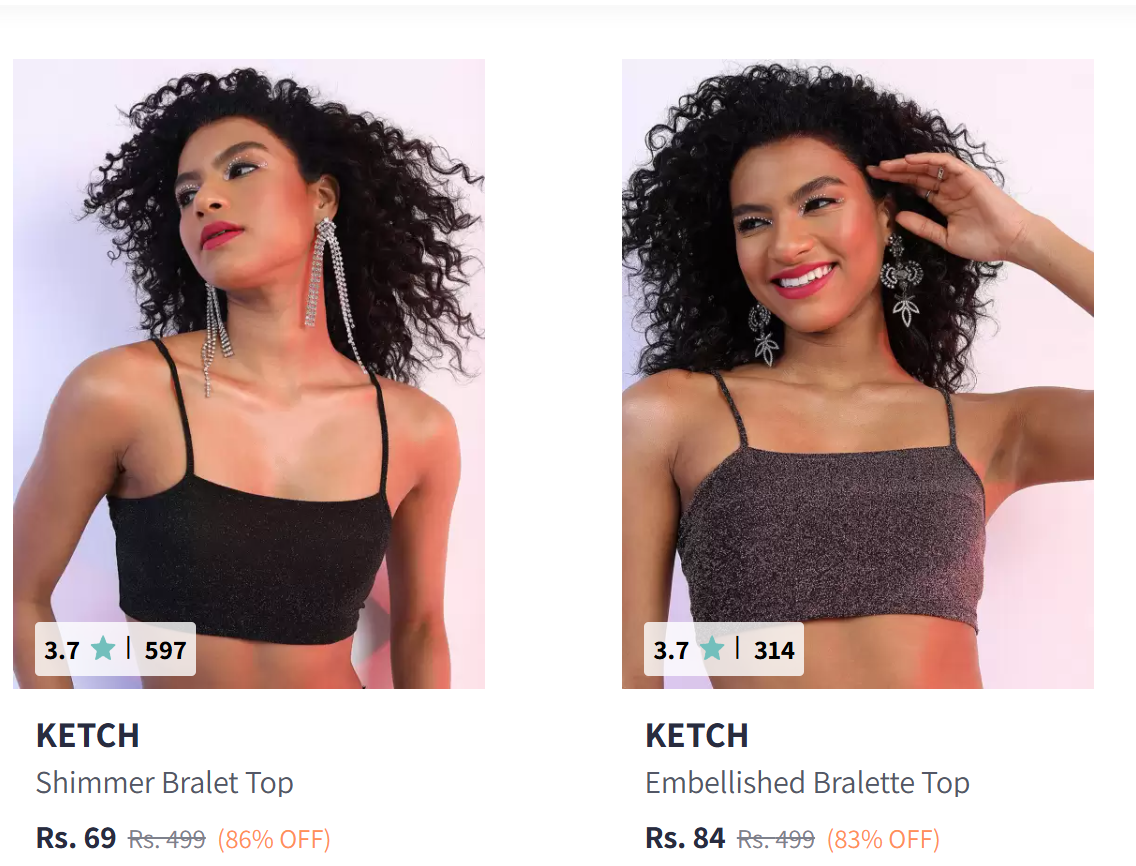Open the Embellished Bralette Top title link
1136x866 pixels.
(x=807, y=783)
